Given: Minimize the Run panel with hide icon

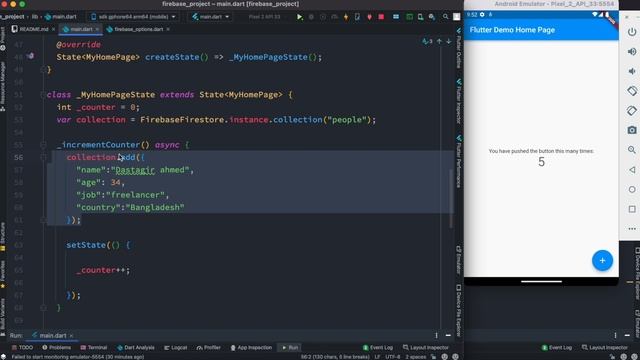Looking at the screenshot, I should pos(448,336).
